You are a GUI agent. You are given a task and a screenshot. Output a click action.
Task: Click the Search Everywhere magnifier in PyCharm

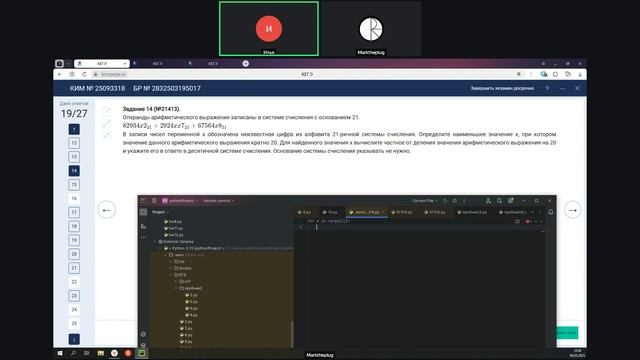(500, 201)
